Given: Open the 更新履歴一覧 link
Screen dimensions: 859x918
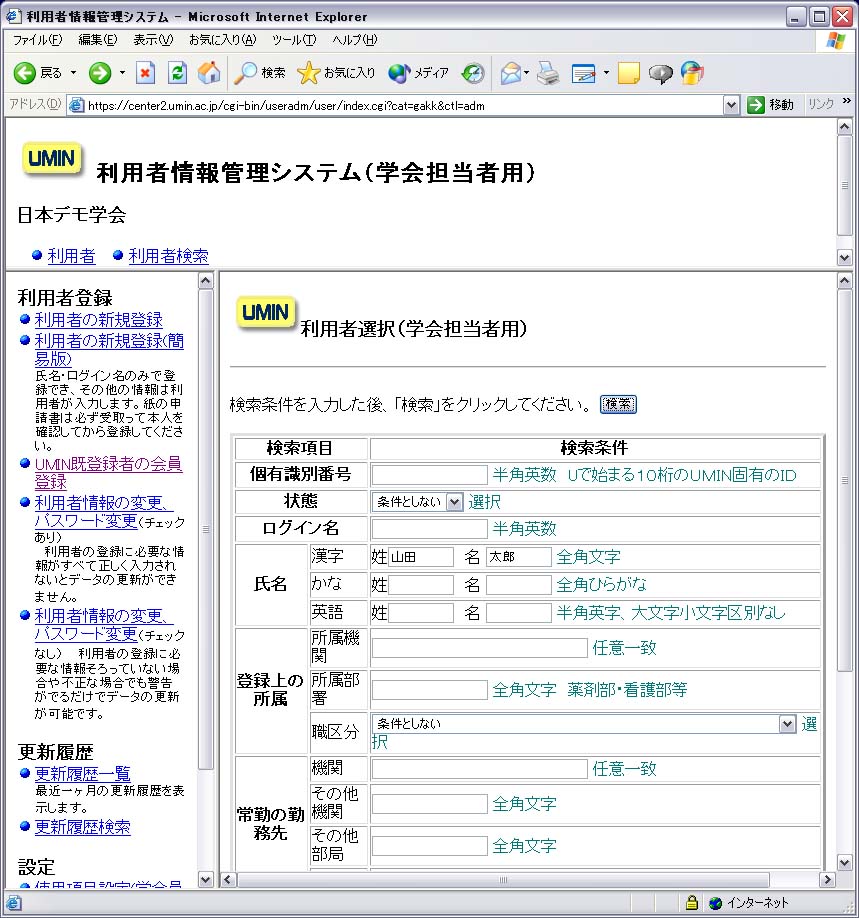Looking at the screenshot, I should tap(82, 774).
